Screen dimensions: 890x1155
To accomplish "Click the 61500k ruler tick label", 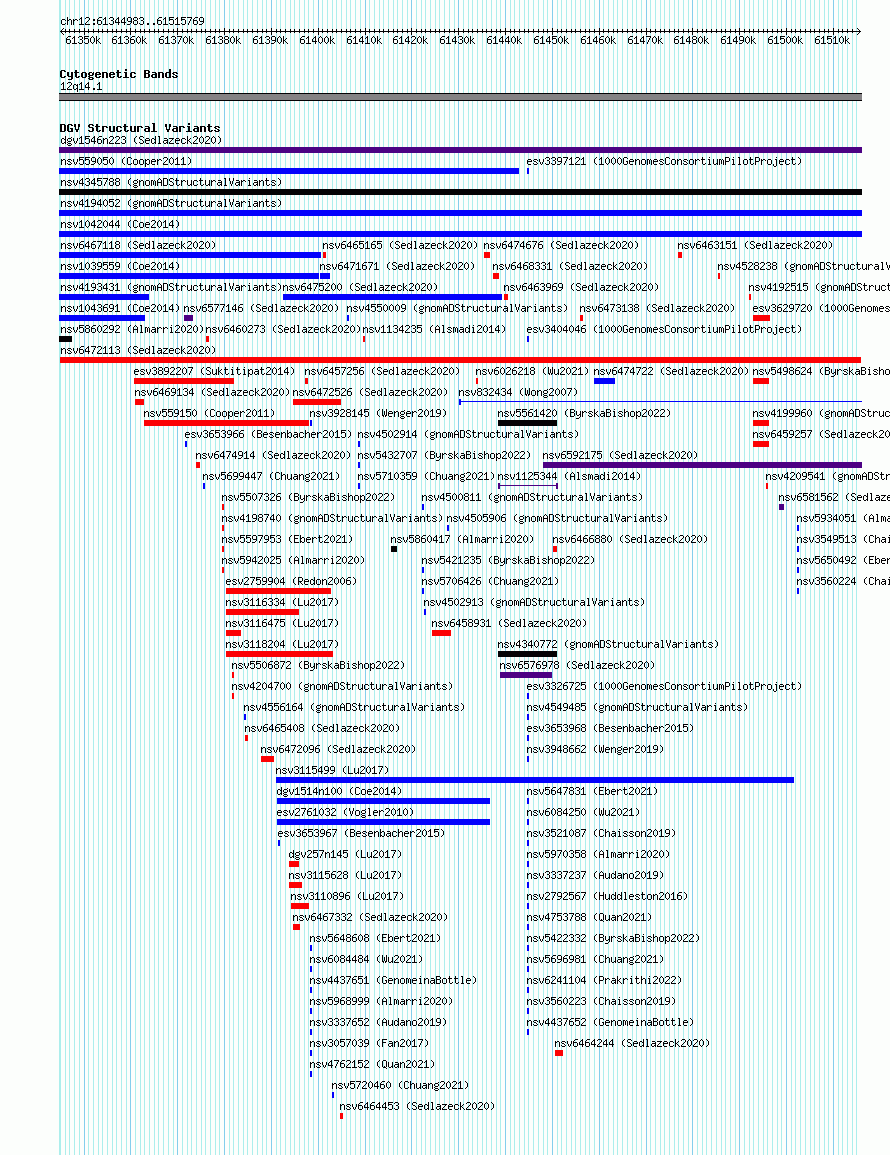I will [x=785, y=41].
